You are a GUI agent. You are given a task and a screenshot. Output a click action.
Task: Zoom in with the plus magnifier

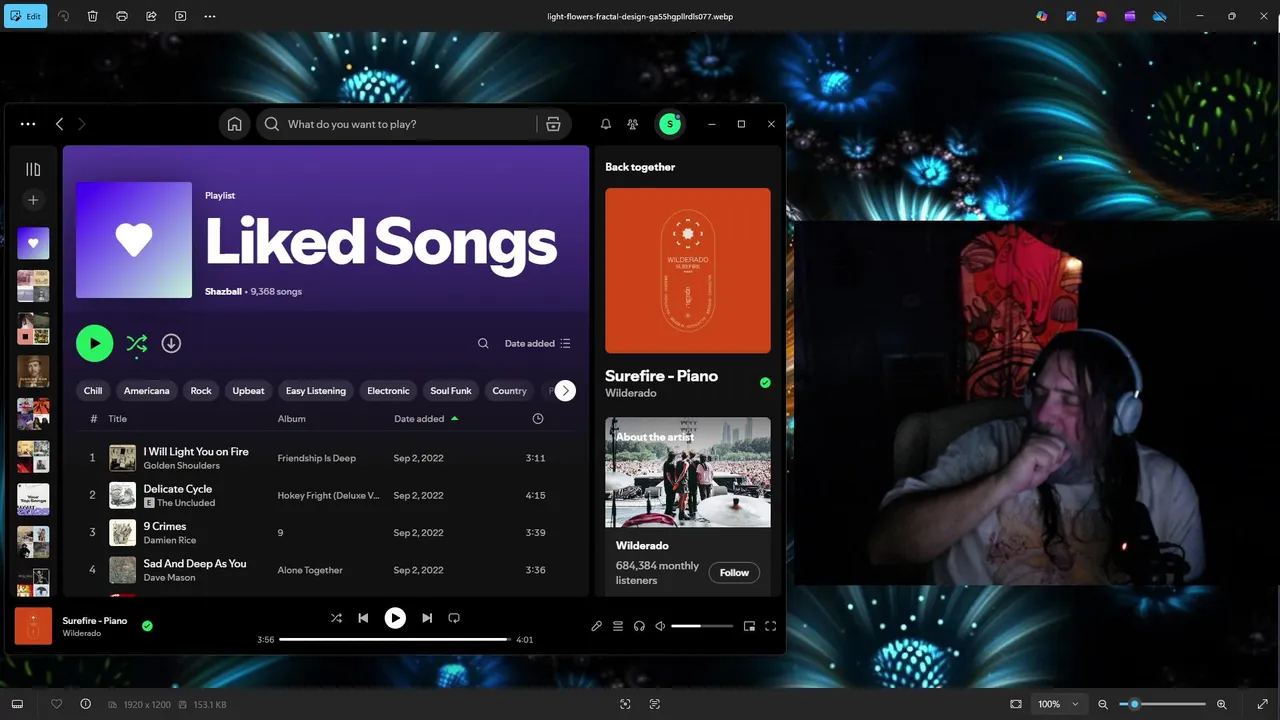(1222, 704)
